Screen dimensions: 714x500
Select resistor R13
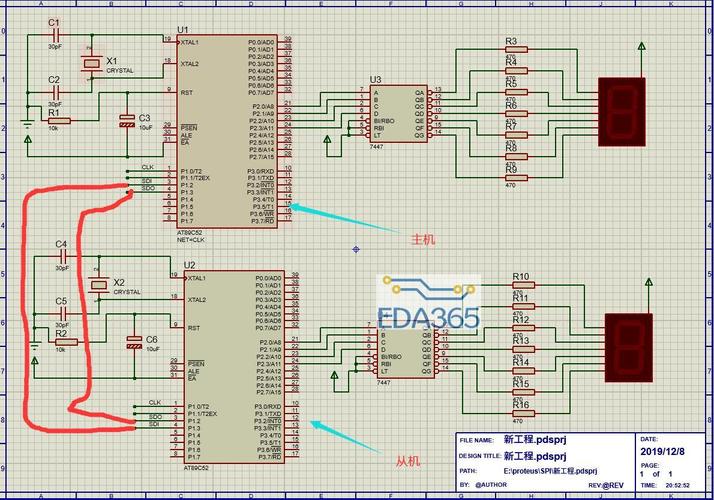(524, 349)
